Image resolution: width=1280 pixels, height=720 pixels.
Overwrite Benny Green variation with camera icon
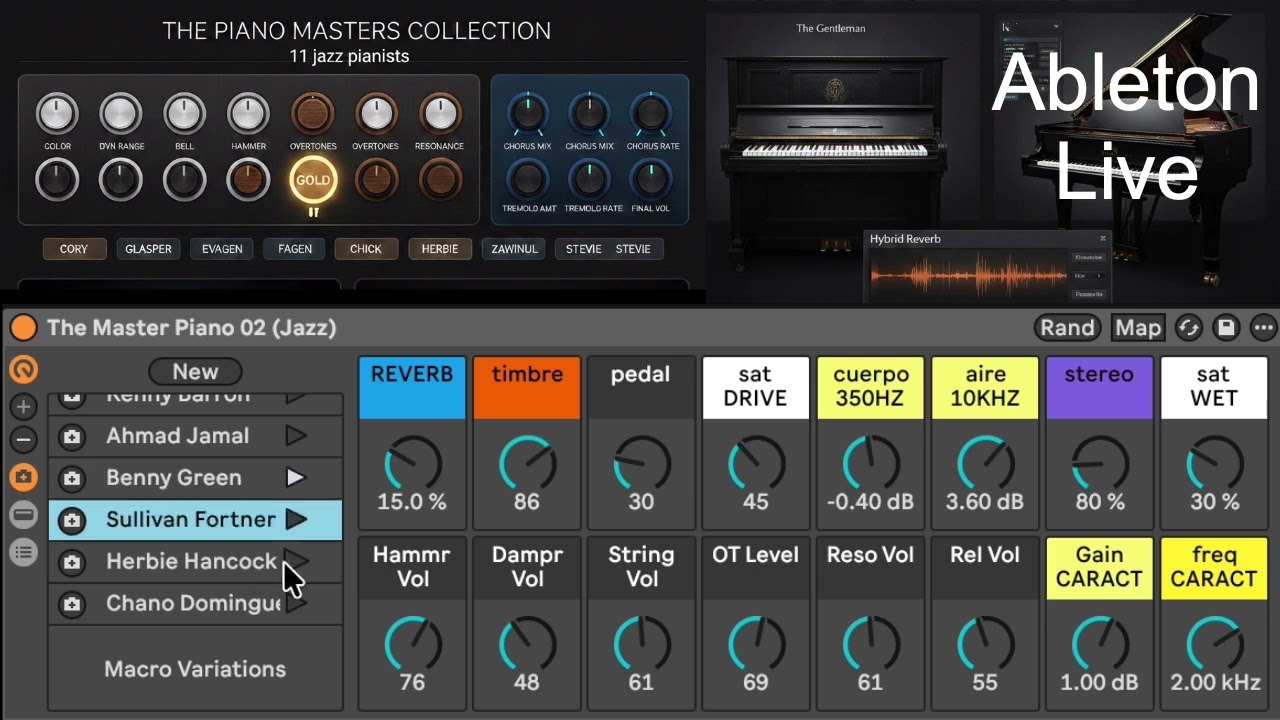[71, 478]
